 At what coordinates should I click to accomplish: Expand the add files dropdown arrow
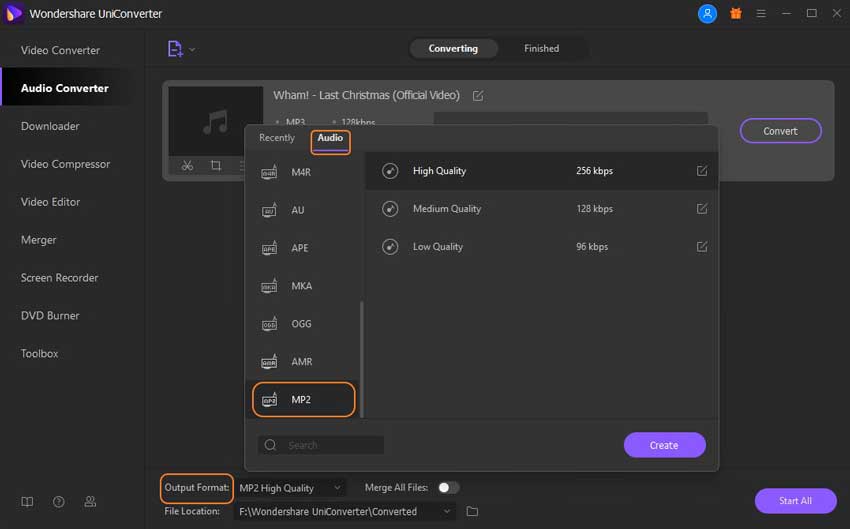[192, 49]
